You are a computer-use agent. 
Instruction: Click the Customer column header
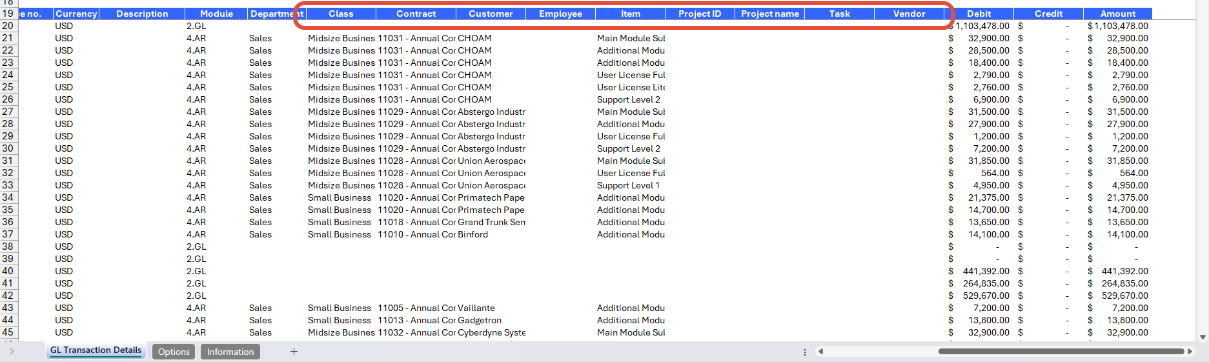coord(491,14)
